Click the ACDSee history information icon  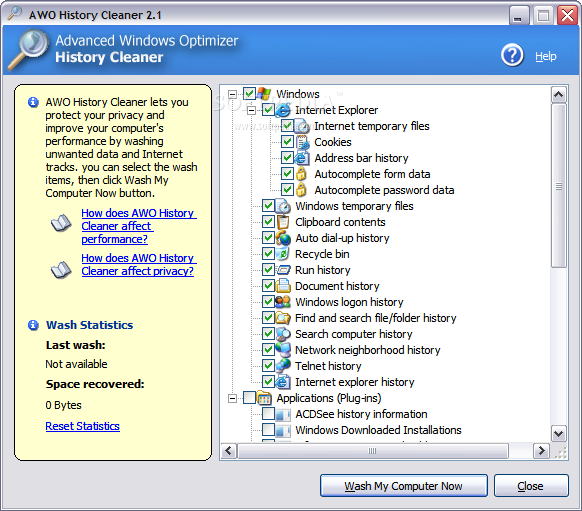click(283, 414)
